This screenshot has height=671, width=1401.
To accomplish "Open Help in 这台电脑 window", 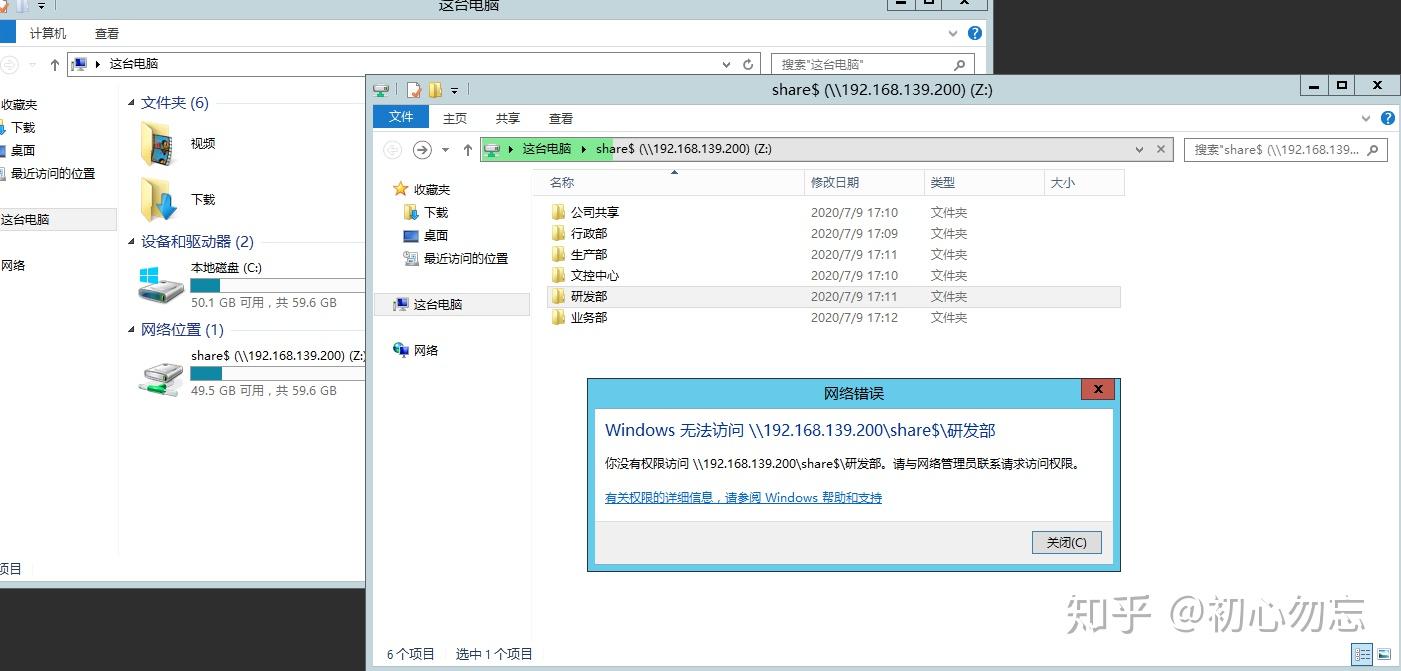I will 975,33.
